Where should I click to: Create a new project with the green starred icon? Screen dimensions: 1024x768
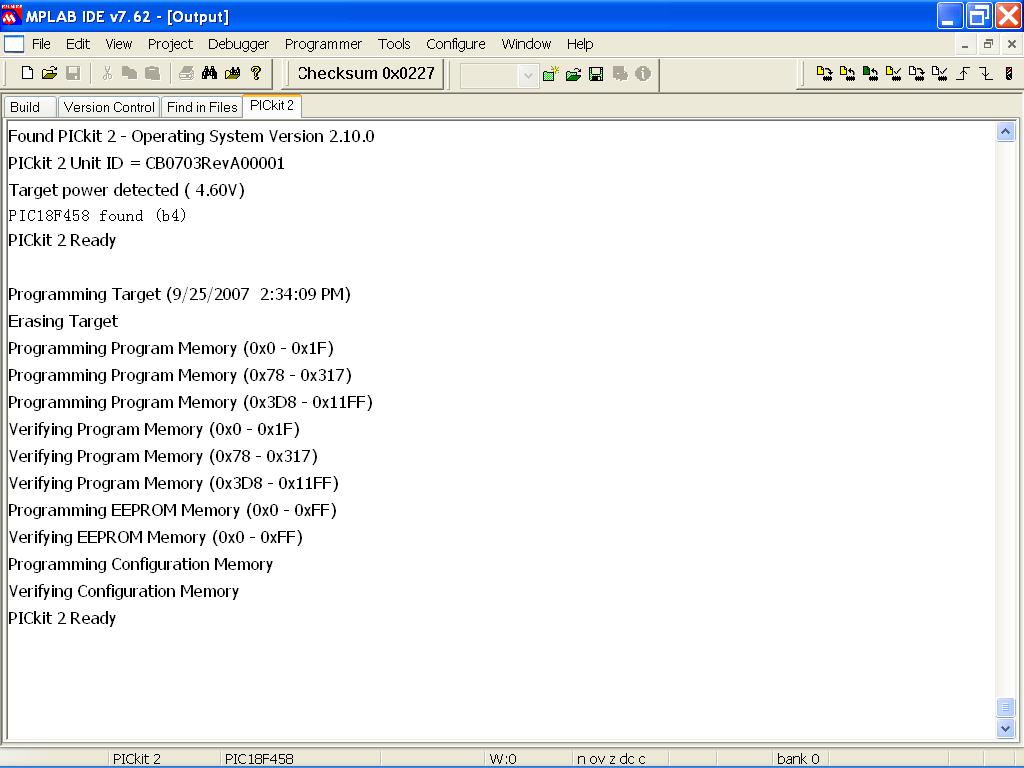click(551, 74)
